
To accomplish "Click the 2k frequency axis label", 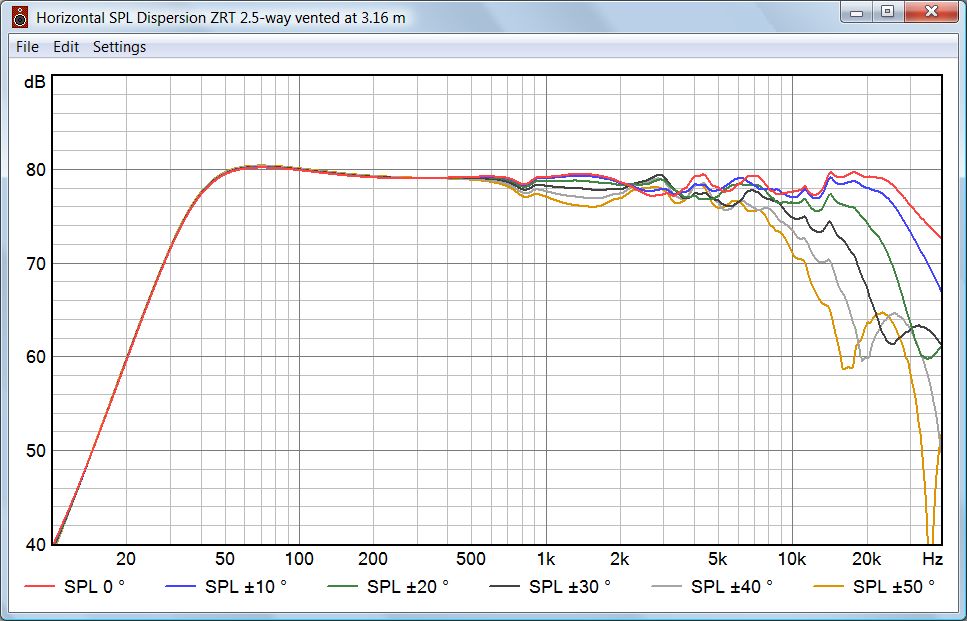I will coord(620,559).
